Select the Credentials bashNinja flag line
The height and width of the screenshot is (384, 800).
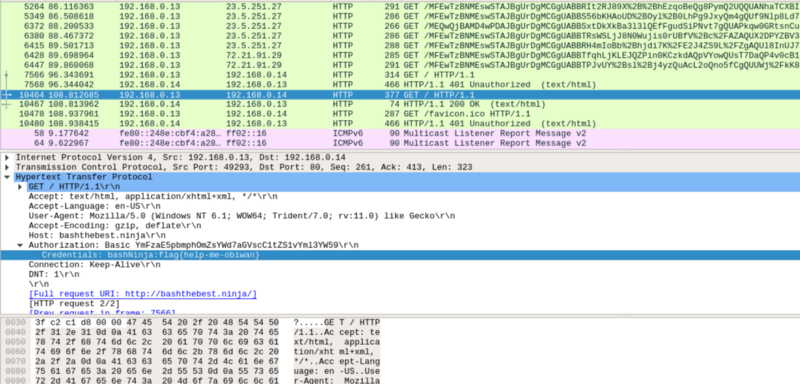(x=400, y=255)
